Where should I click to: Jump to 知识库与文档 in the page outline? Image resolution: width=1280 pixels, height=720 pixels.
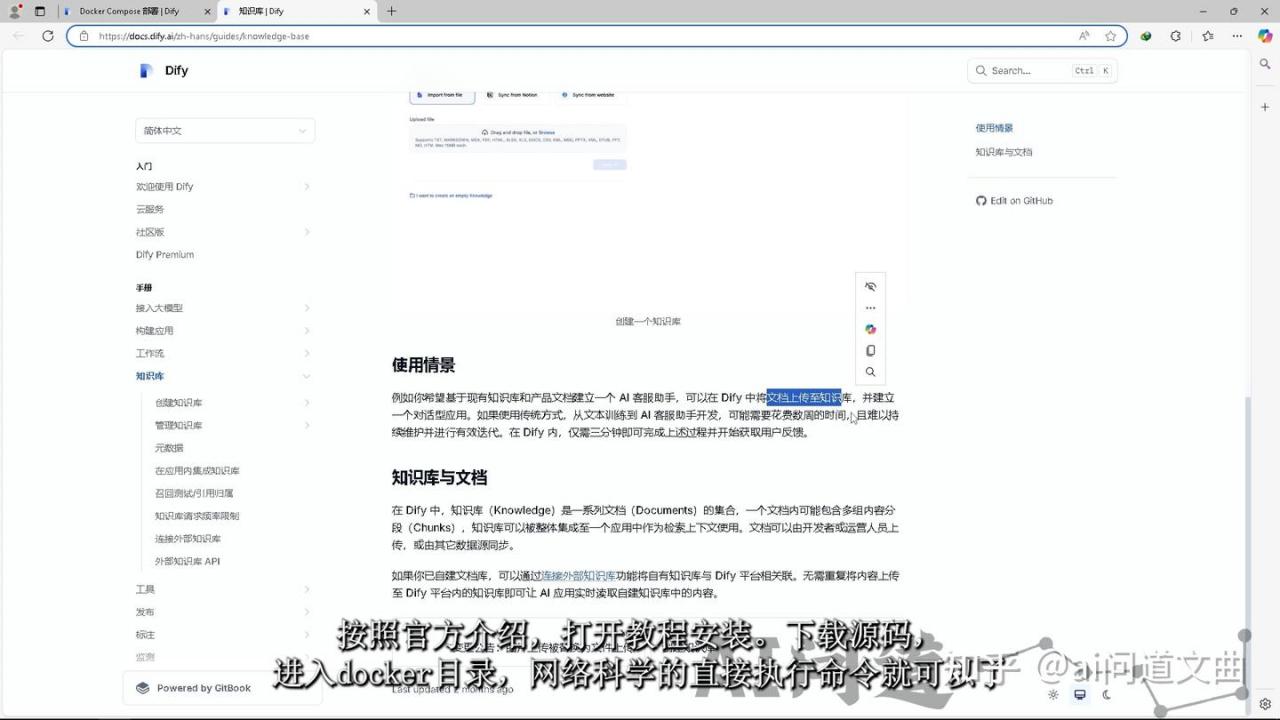pos(1004,152)
